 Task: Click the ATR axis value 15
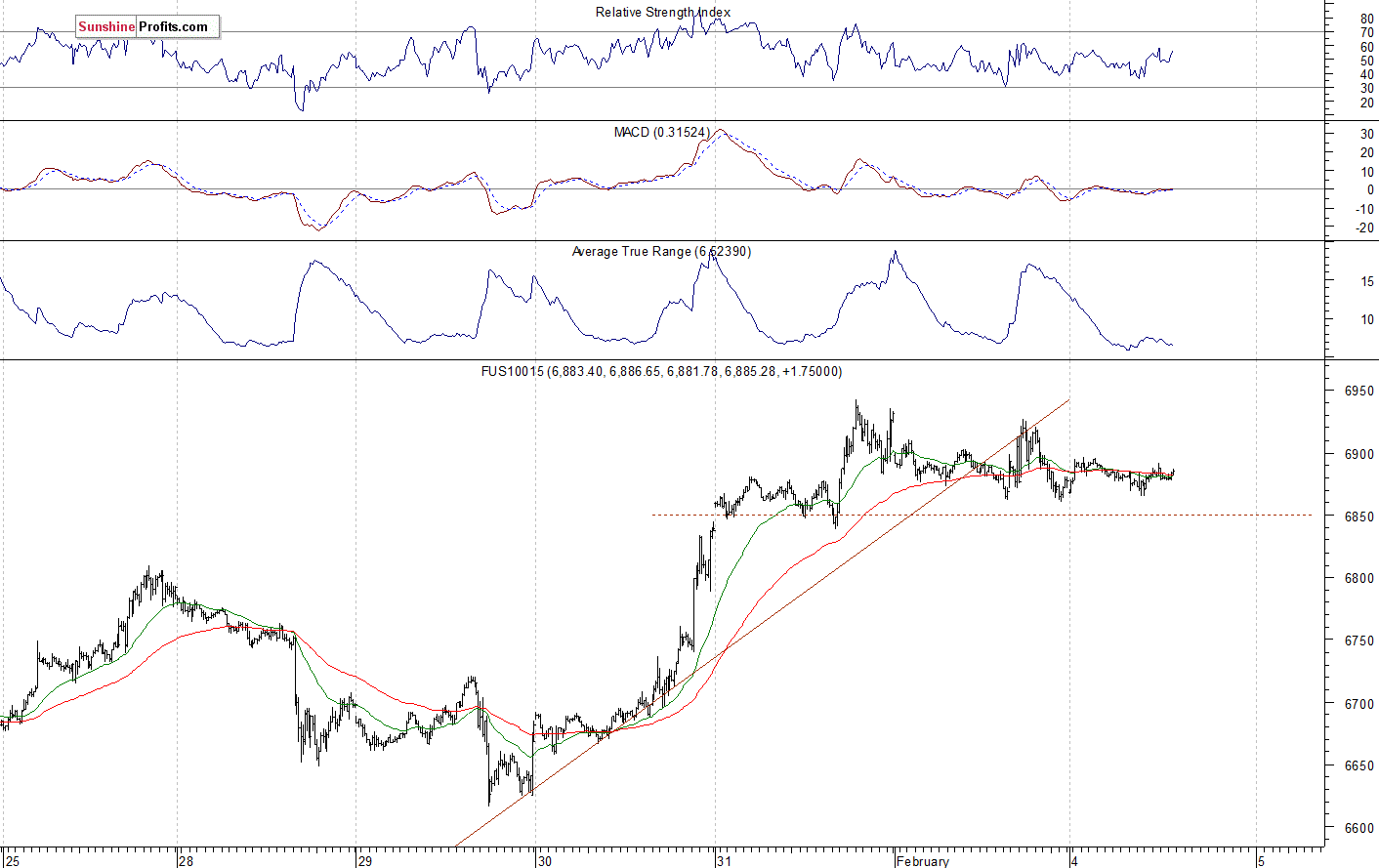(1366, 281)
